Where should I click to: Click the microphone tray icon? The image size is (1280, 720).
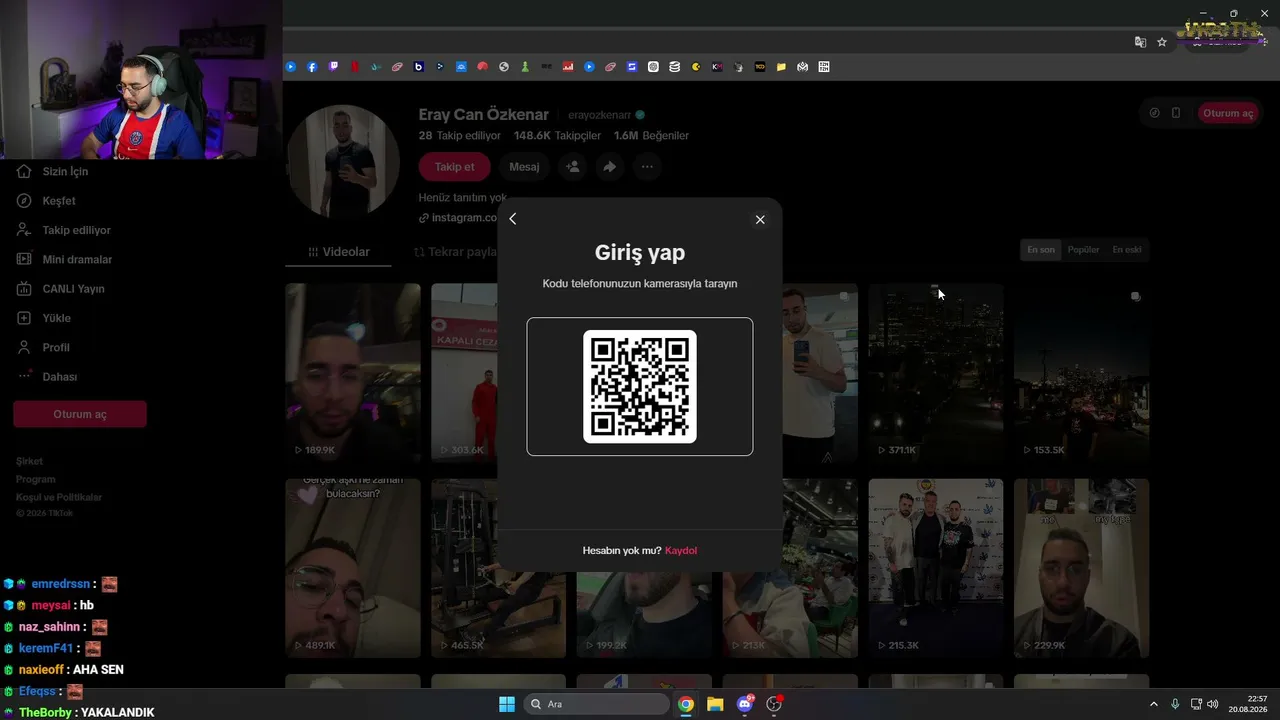click(1175, 704)
